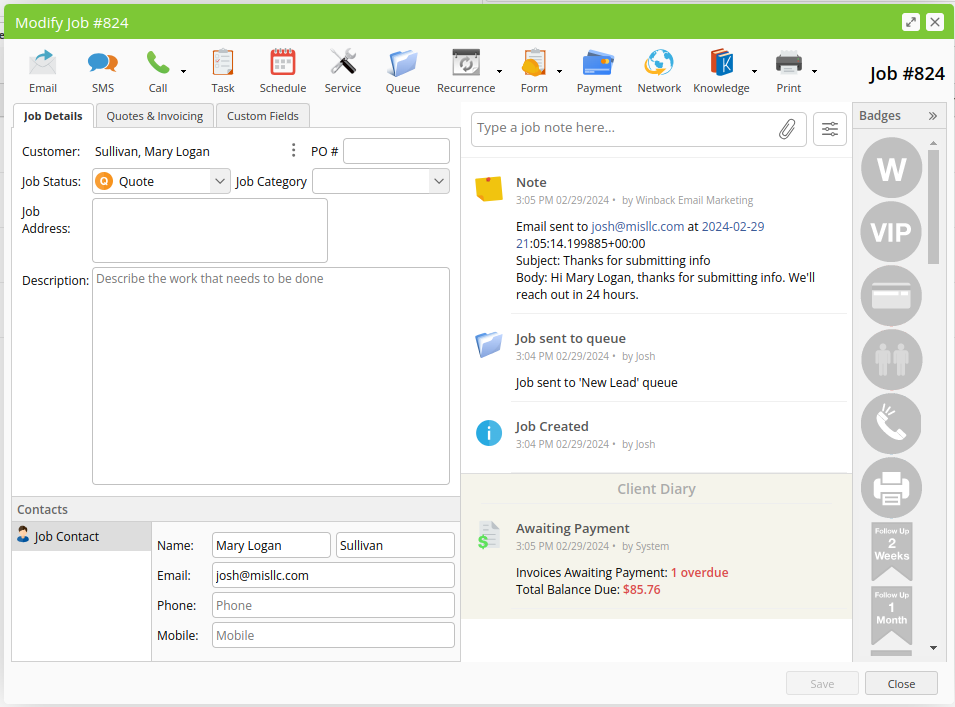Open the Job Category dropdown
This screenshot has width=955, height=707.
point(438,181)
